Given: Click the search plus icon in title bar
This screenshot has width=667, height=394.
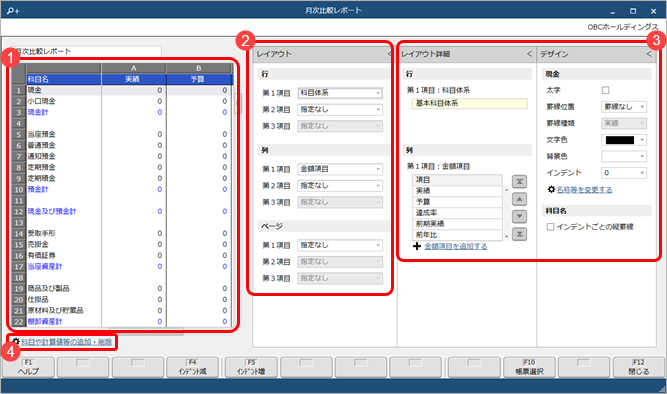Looking at the screenshot, I should tap(13, 11).
